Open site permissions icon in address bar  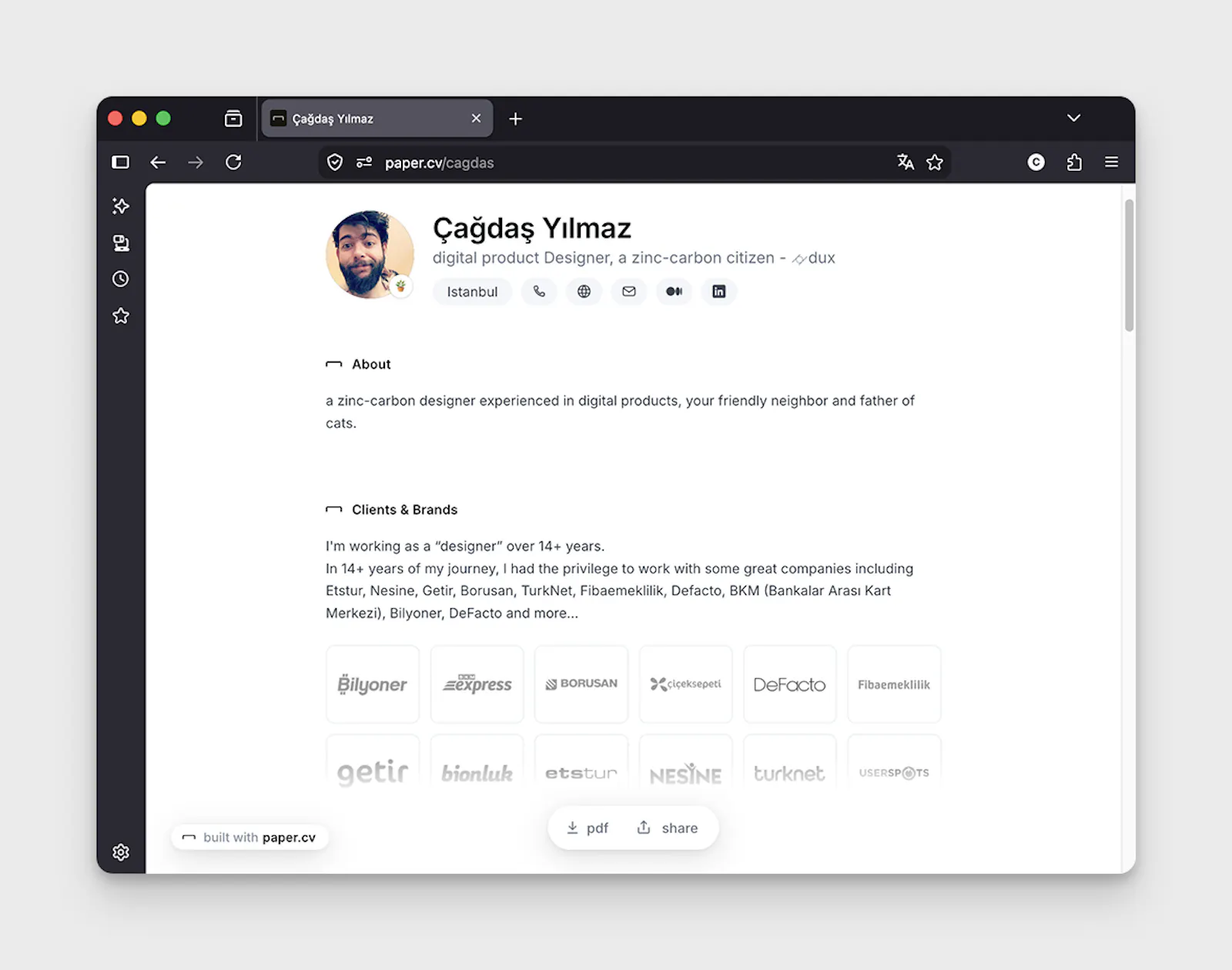pyautogui.click(x=364, y=162)
